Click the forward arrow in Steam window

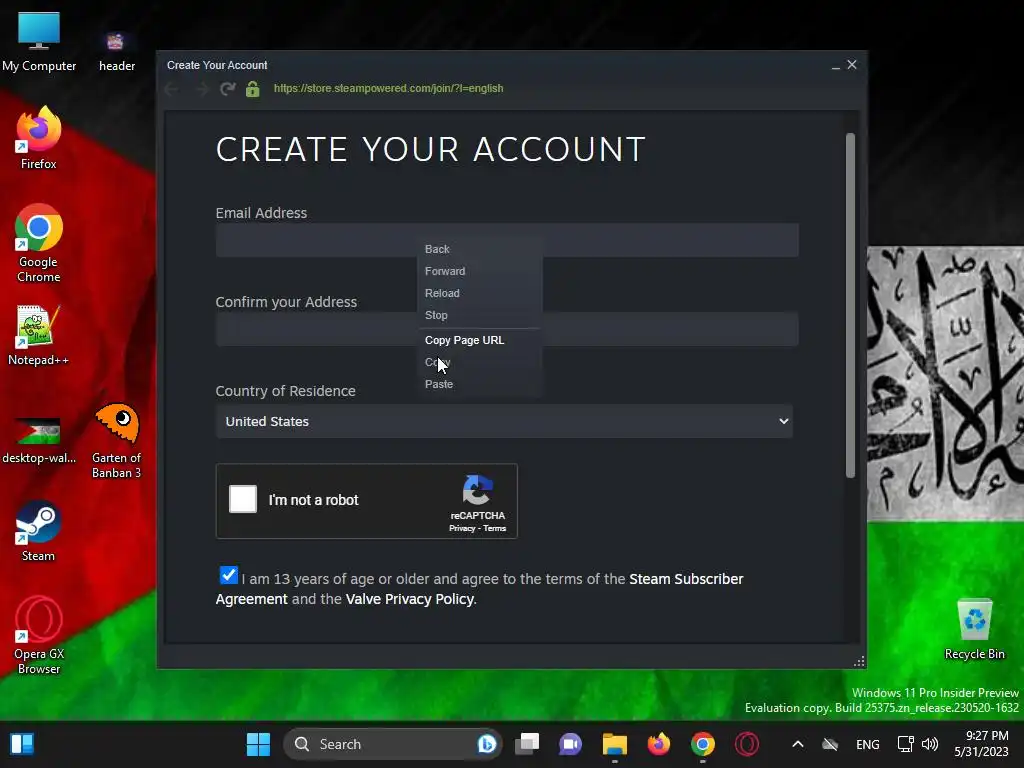point(201,89)
